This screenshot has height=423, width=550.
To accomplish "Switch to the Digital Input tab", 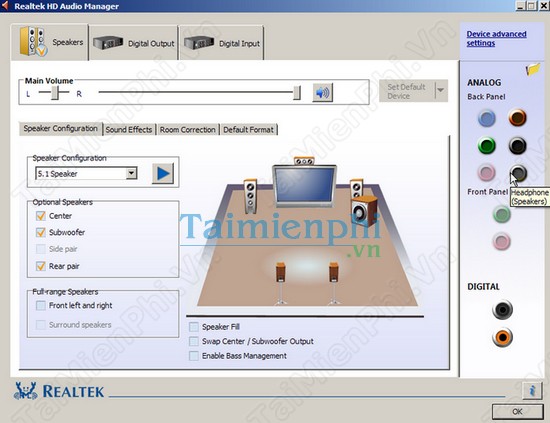I will click(x=222, y=43).
